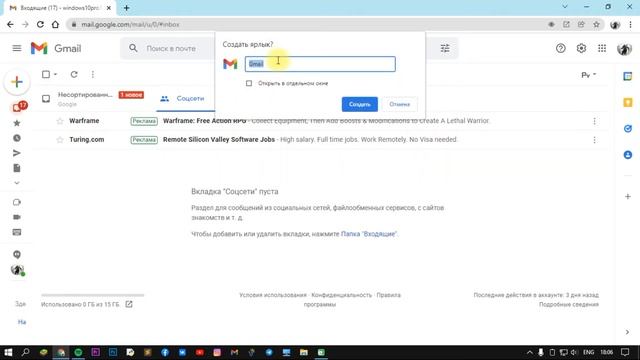
Task: Open Google Keep side panel
Action: 628,102
